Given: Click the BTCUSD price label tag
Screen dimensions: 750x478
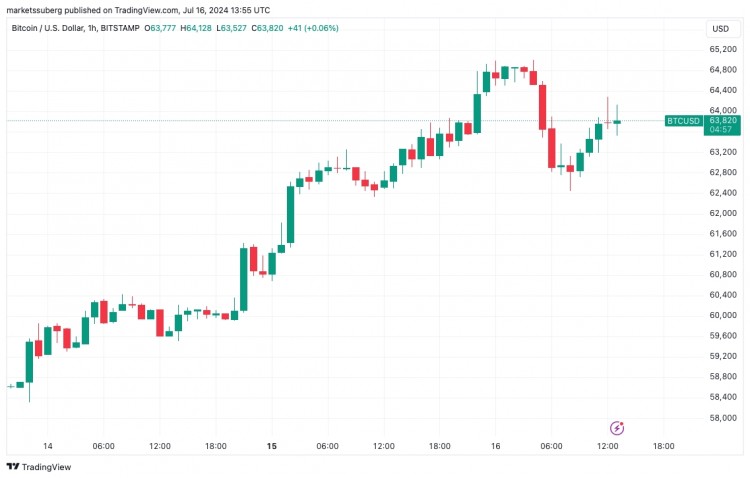Looking at the screenshot, I should (x=683, y=121).
